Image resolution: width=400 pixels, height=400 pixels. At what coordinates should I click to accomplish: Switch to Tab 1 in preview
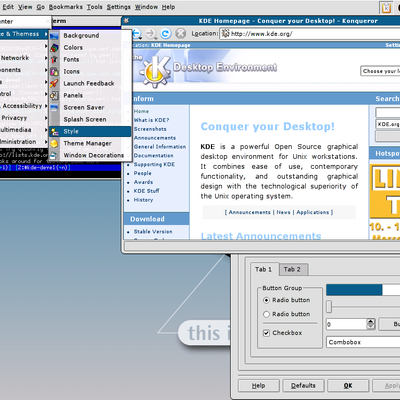[x=263, y=269]
